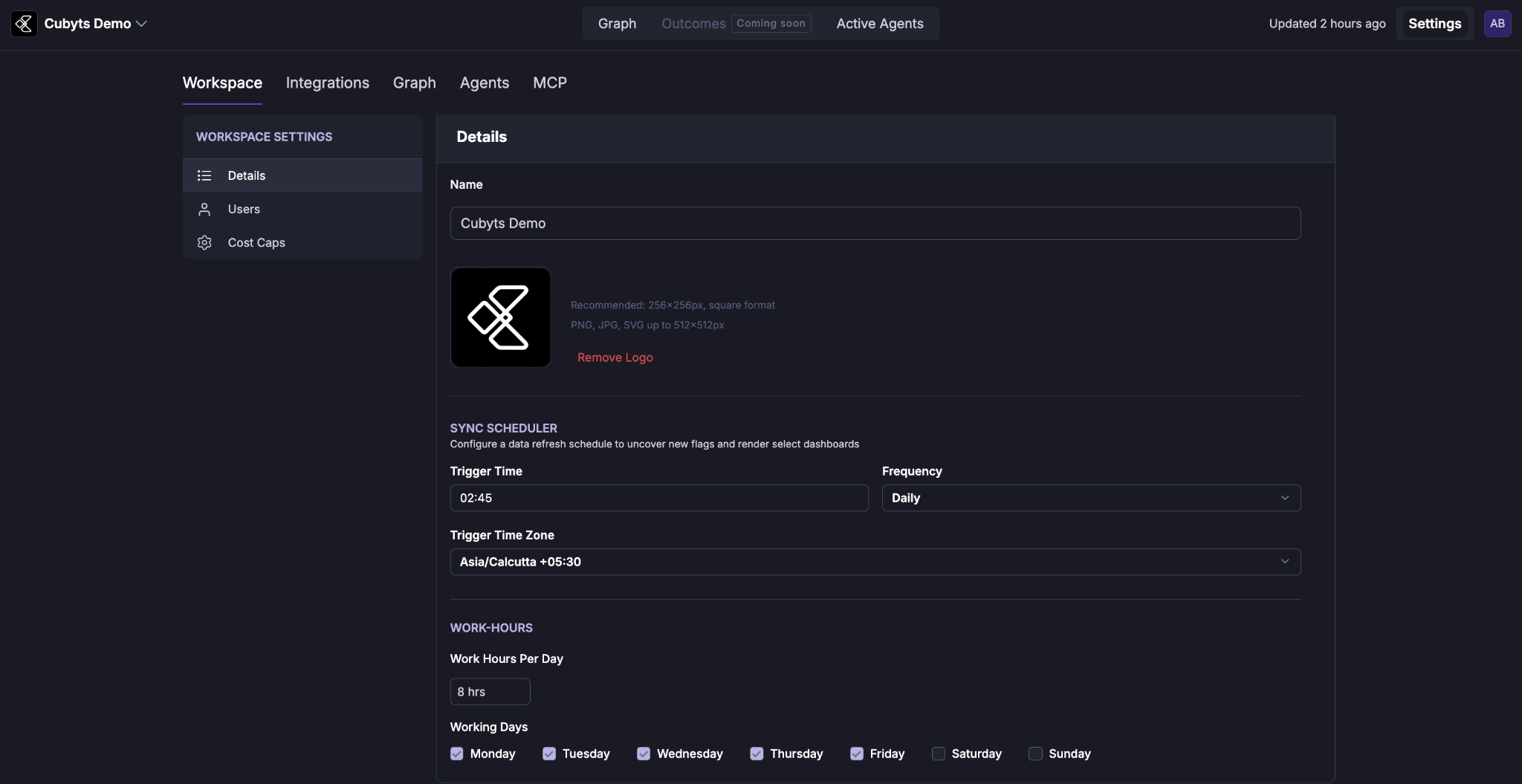Screen dimensions: 1522x784
Task: Switch to the Integrations tab
Action: point(328,82)
